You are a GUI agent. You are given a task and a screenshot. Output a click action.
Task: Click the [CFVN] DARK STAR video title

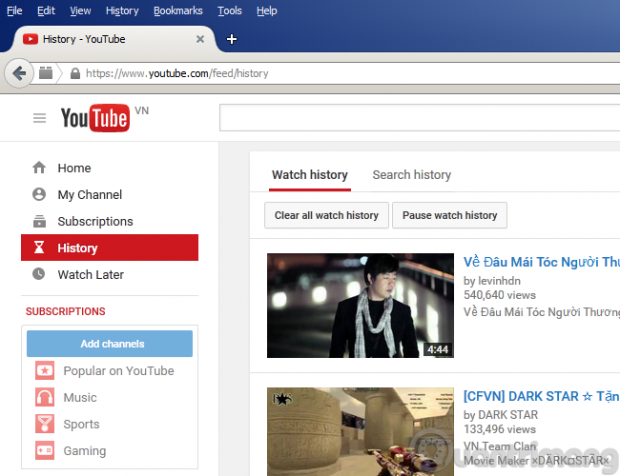click(x=542, y=396)
